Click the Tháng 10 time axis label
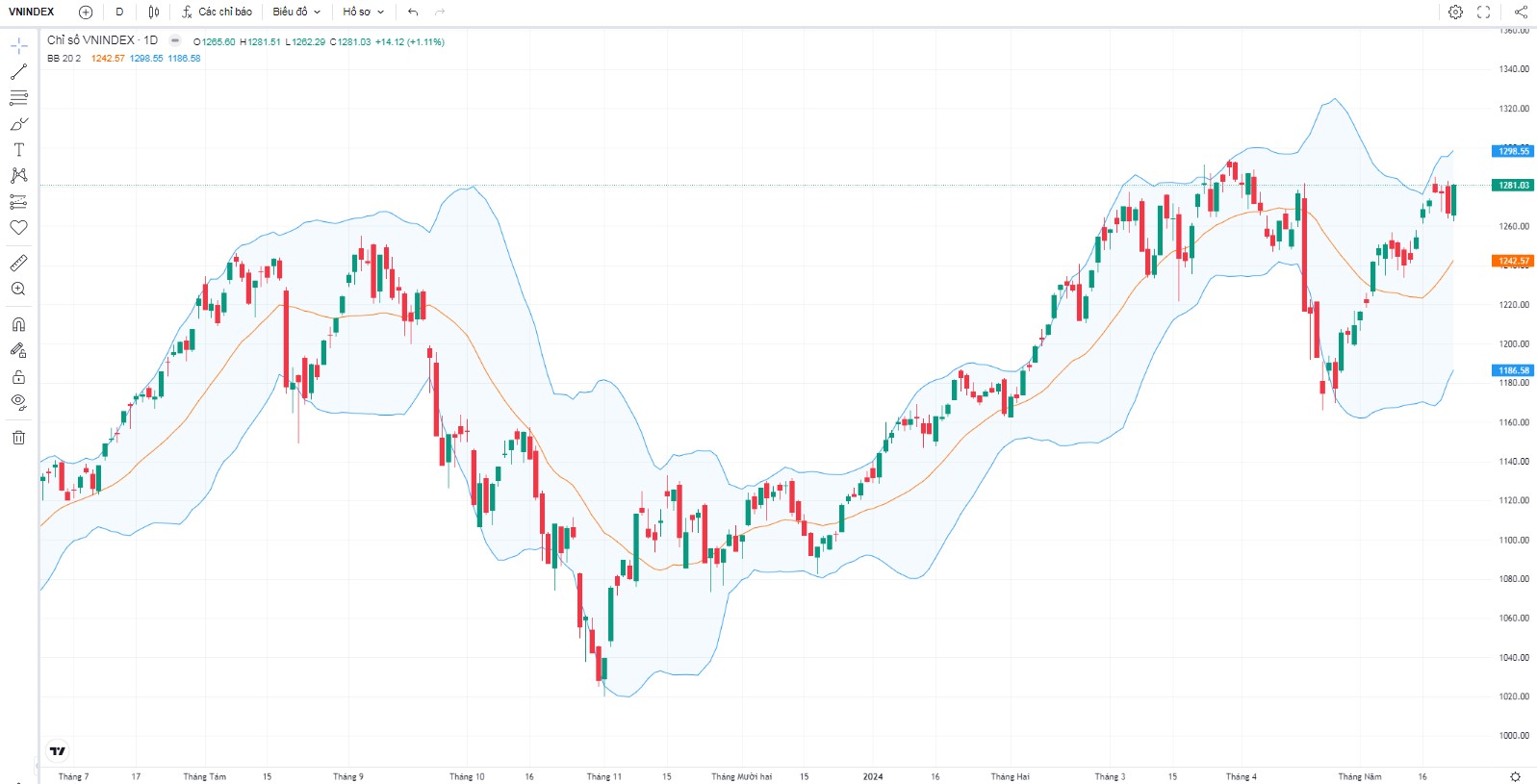The width and height of the screenshot is (1537, 784). [467, 776]
